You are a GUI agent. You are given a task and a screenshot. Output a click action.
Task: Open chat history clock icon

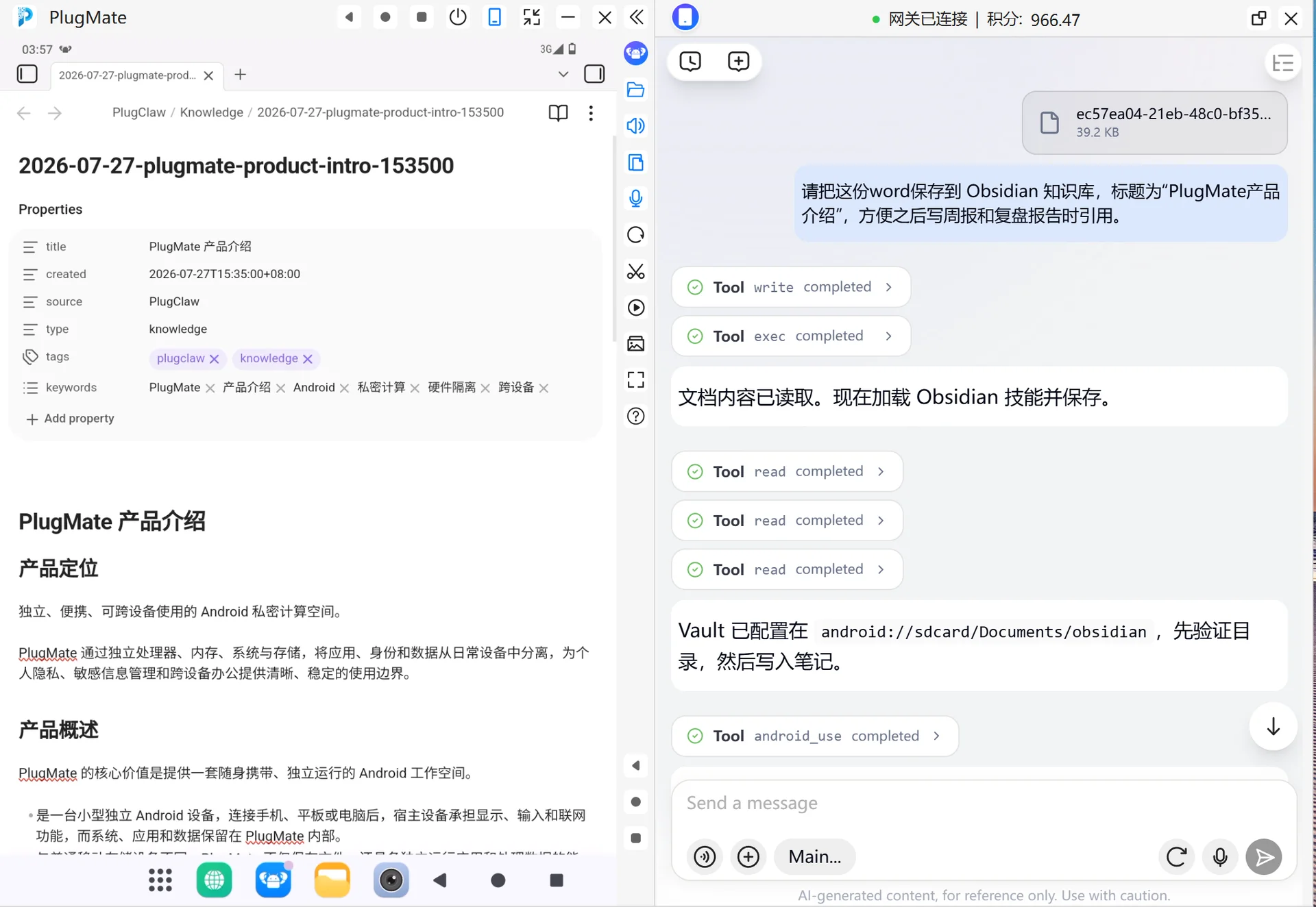click(690, 62)
